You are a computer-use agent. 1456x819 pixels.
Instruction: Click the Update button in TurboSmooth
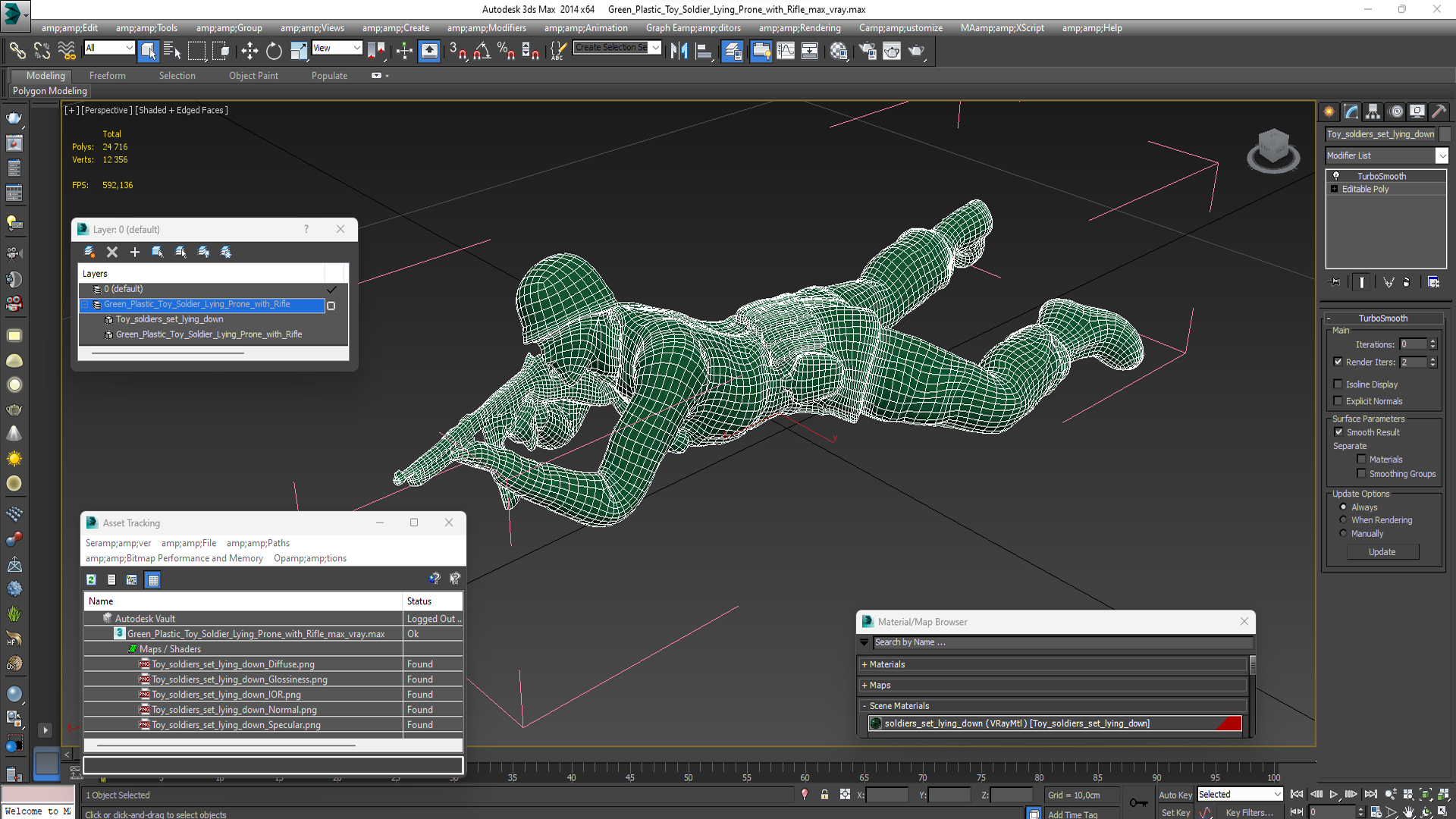tap(1382, 552)
